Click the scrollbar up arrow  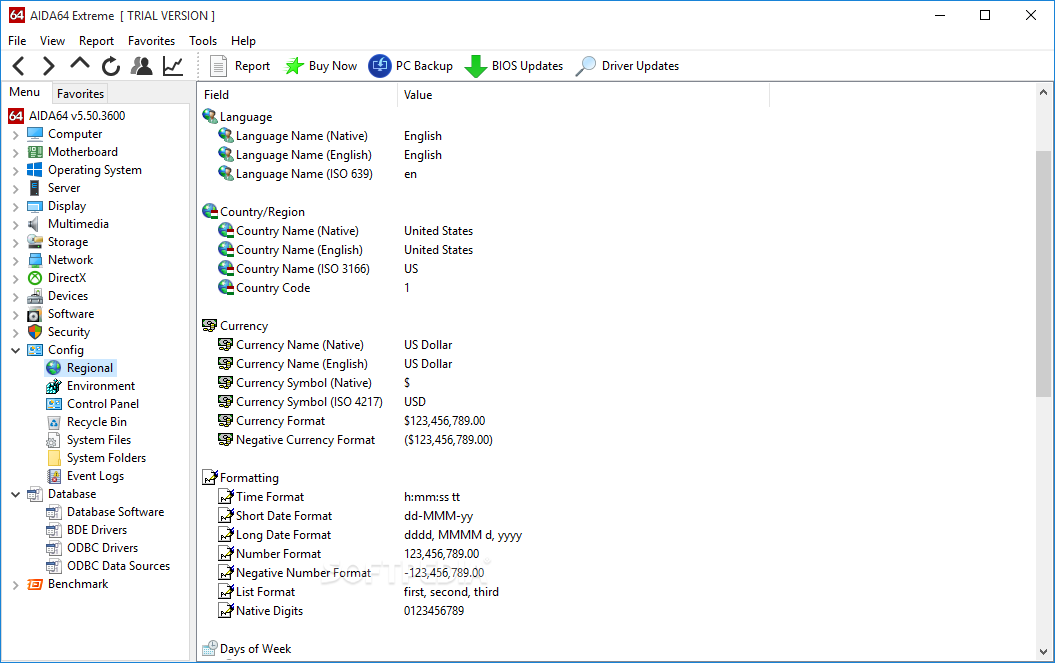[x=1044, y=92]
